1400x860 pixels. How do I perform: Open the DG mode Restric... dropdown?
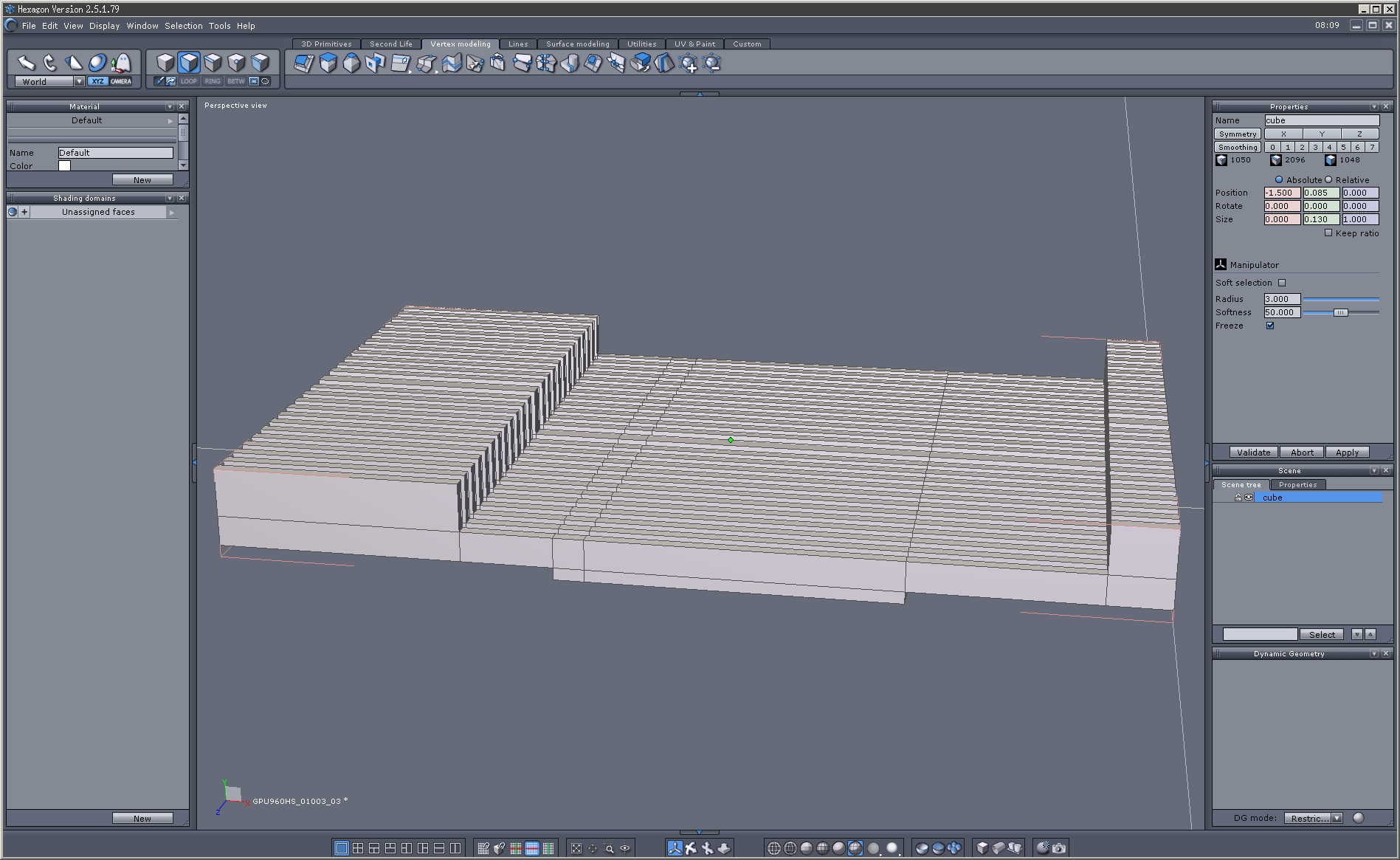point(1337,818)
